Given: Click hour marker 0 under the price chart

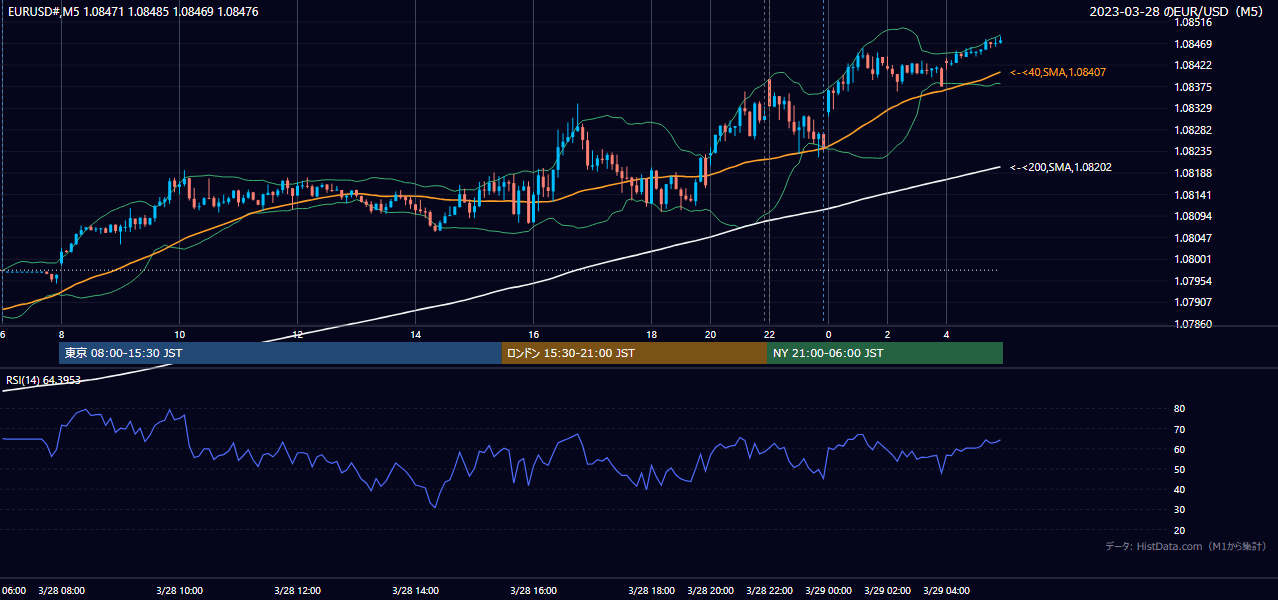Looking at the screenshot, I should (x=828, y=334).
